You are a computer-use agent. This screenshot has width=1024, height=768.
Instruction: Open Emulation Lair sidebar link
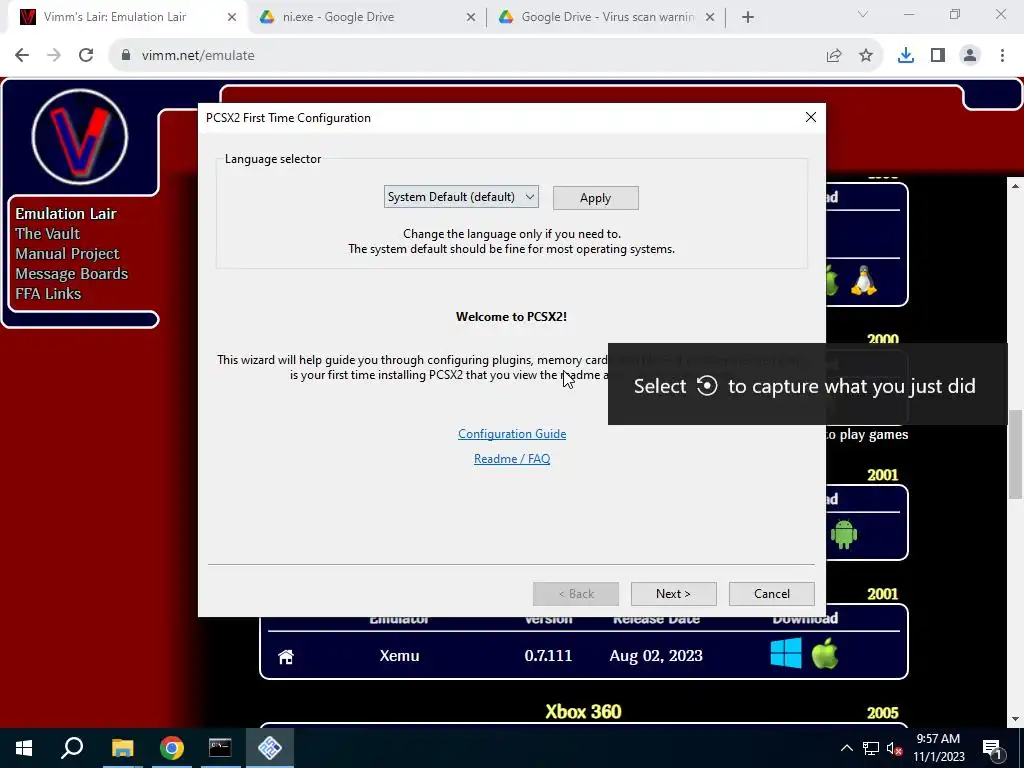coord(66,214)
